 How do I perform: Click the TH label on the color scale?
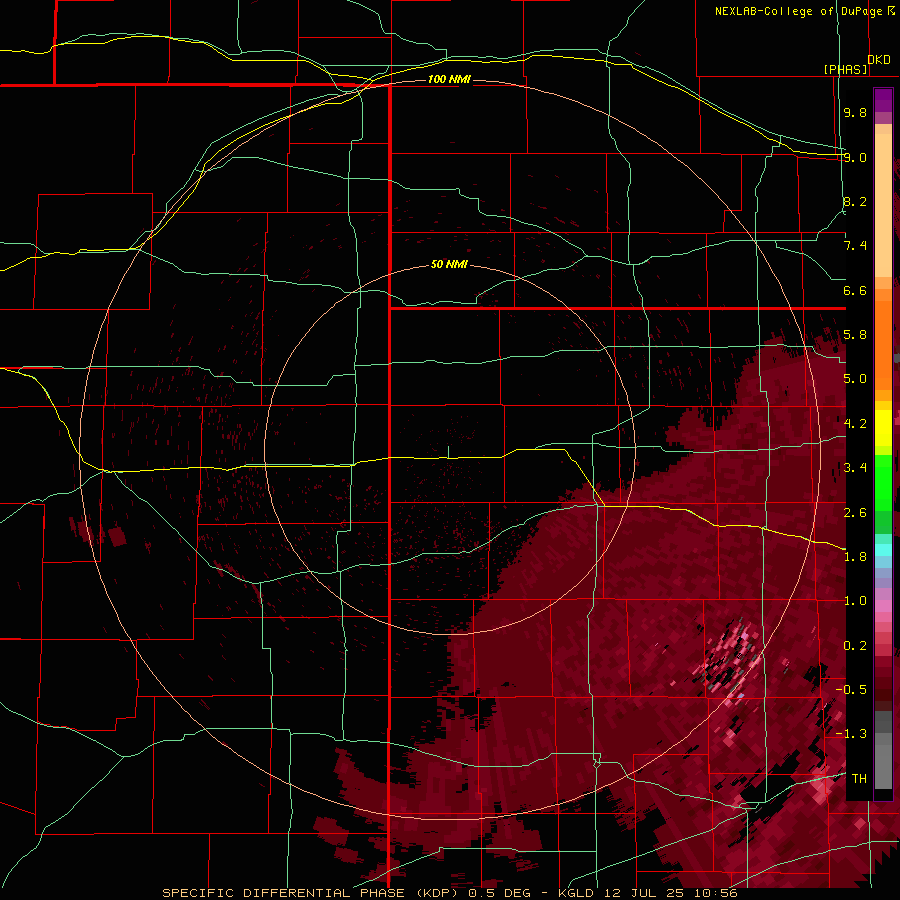coord(859,779)
